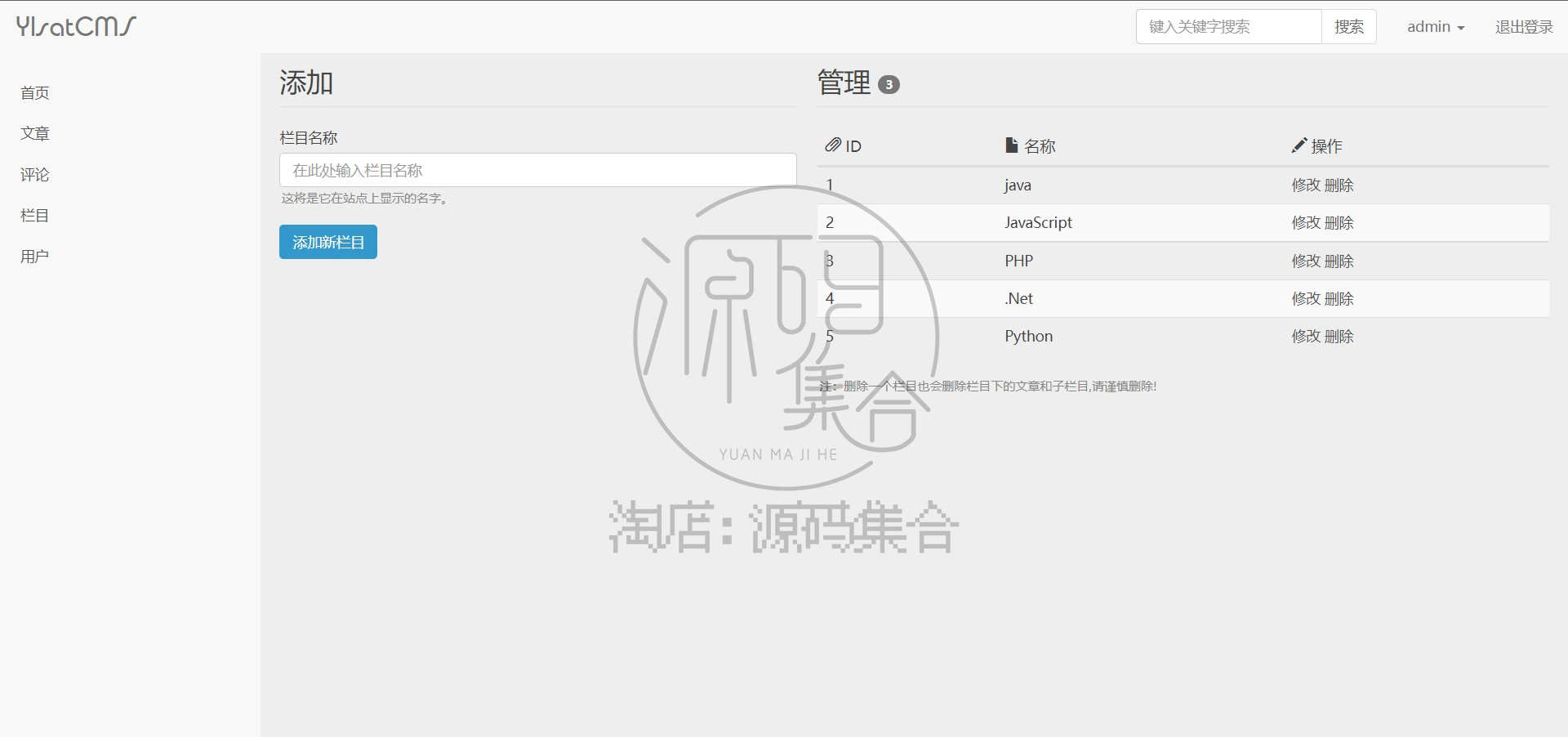
Task: Click the 添加新栏目 button
Action: pyautogui.click(x=328, y=242)
